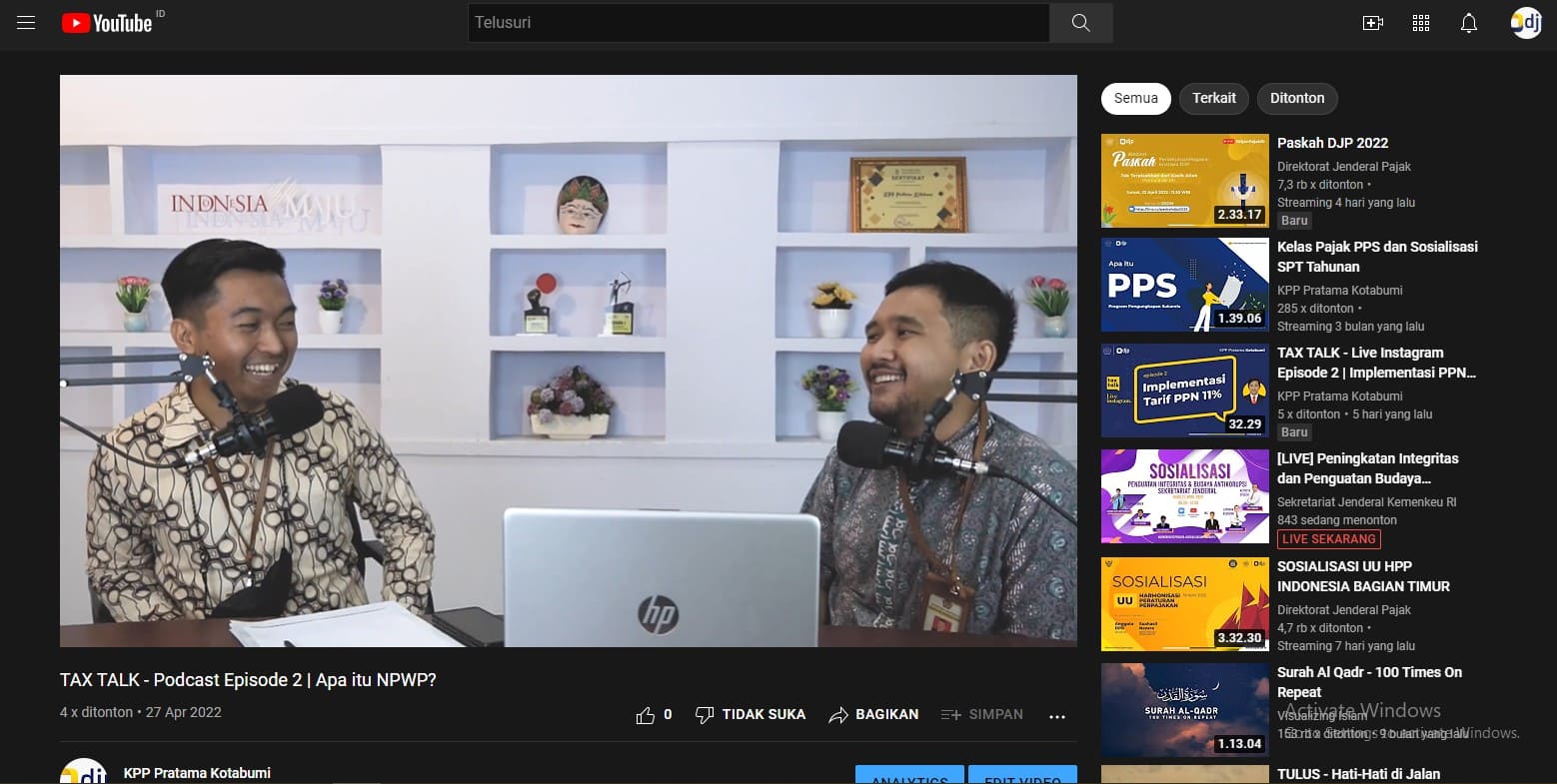
Task: Switch to the Terkait filter chip
Action: pos(1213,98)
